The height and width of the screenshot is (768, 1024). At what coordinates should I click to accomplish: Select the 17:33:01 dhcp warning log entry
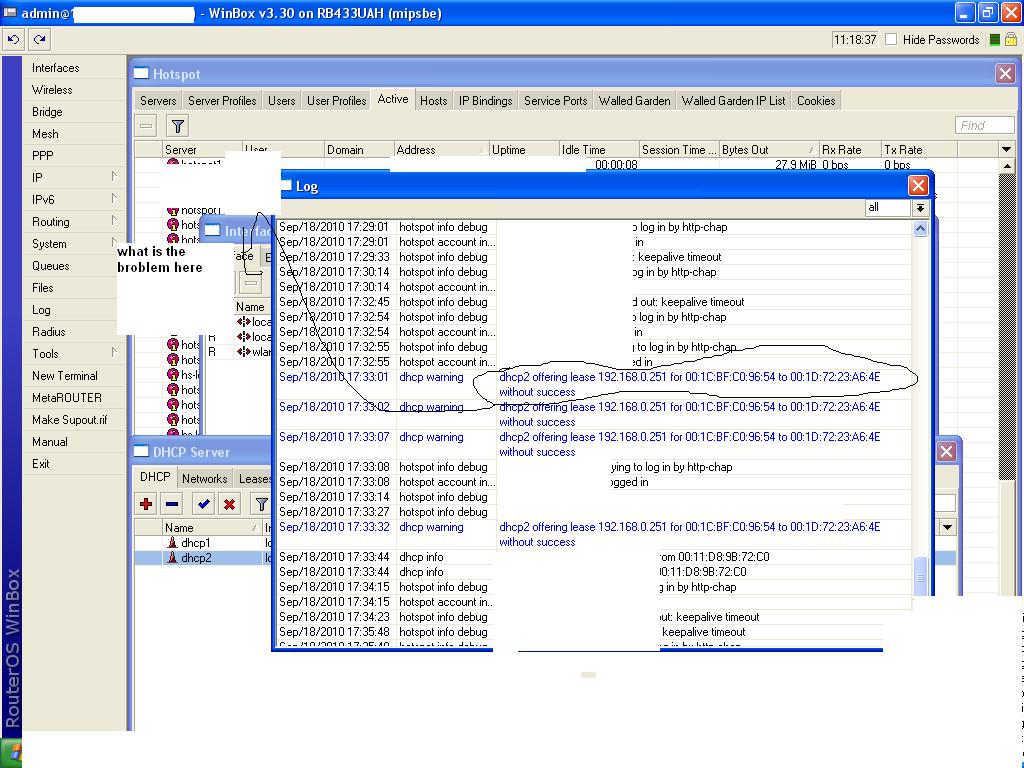coord(593,385)
